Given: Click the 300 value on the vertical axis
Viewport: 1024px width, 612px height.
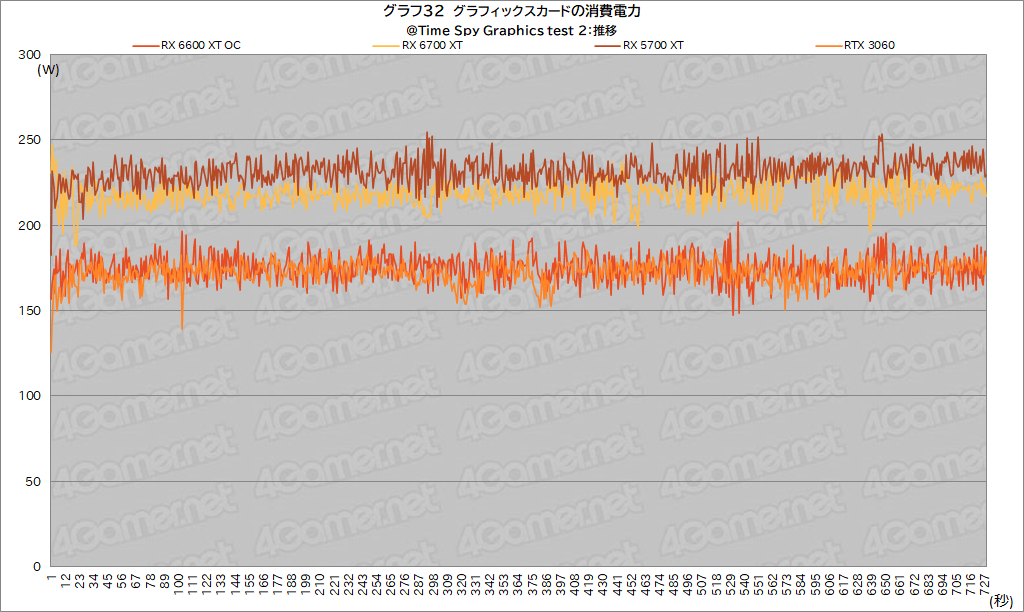Looking at the screenshot, I should click(x=29, y=55).
